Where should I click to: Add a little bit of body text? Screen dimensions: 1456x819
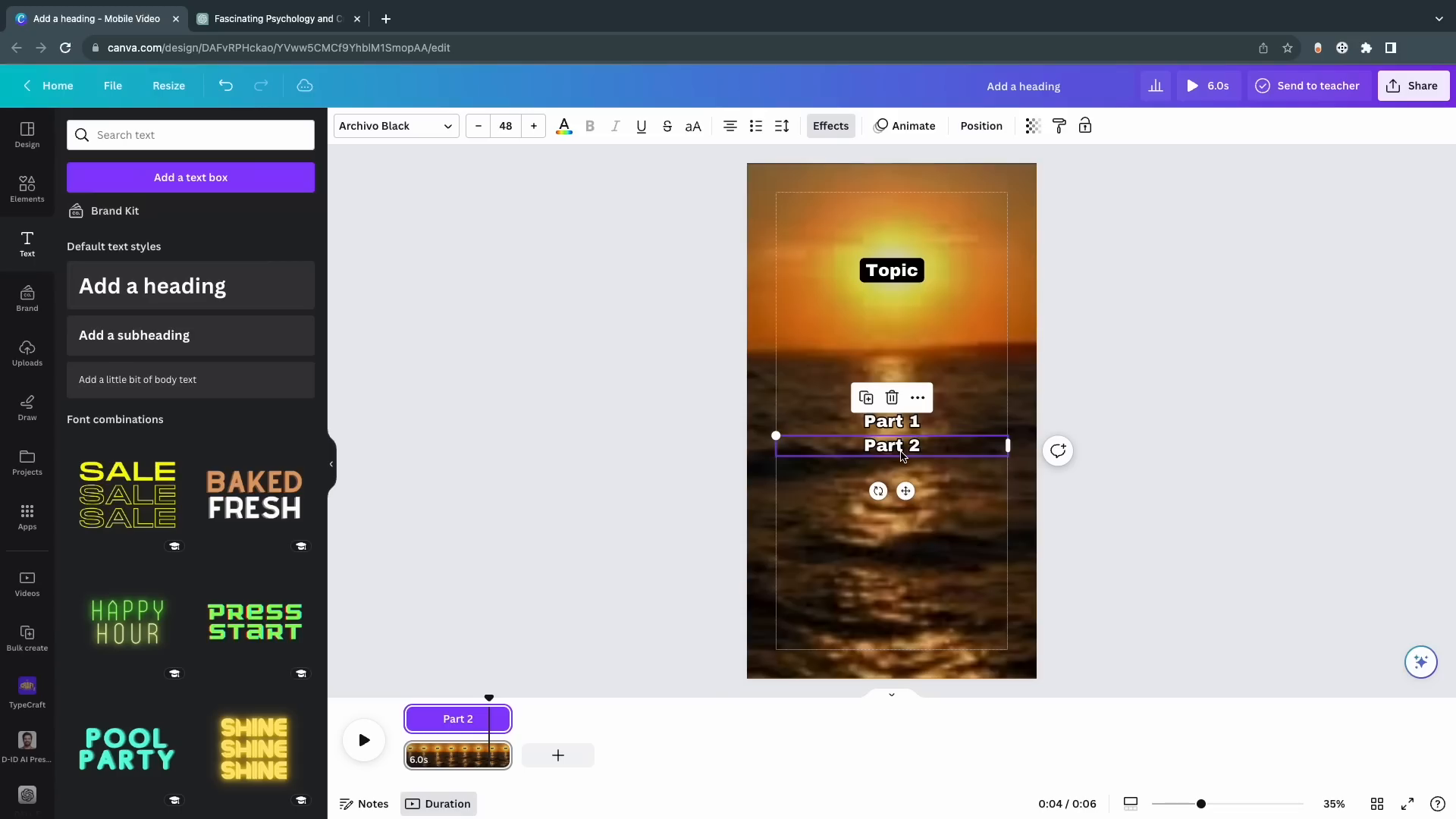tap(190, 380)
